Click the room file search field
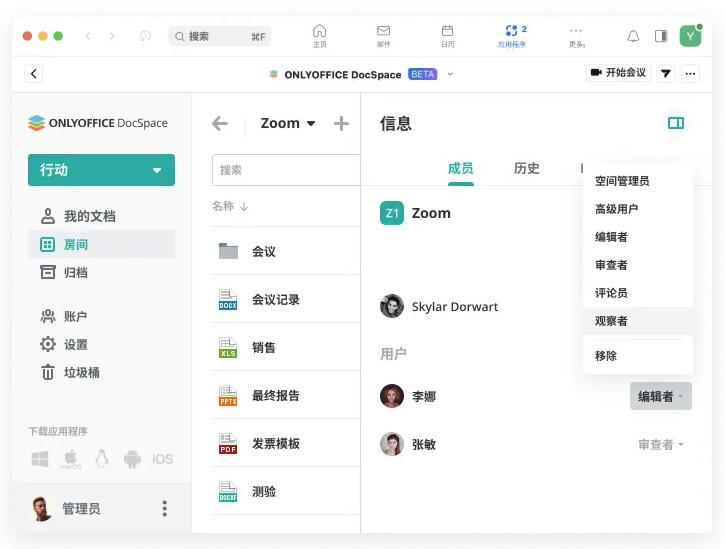The image size is (725, 549). click(286, 170)
